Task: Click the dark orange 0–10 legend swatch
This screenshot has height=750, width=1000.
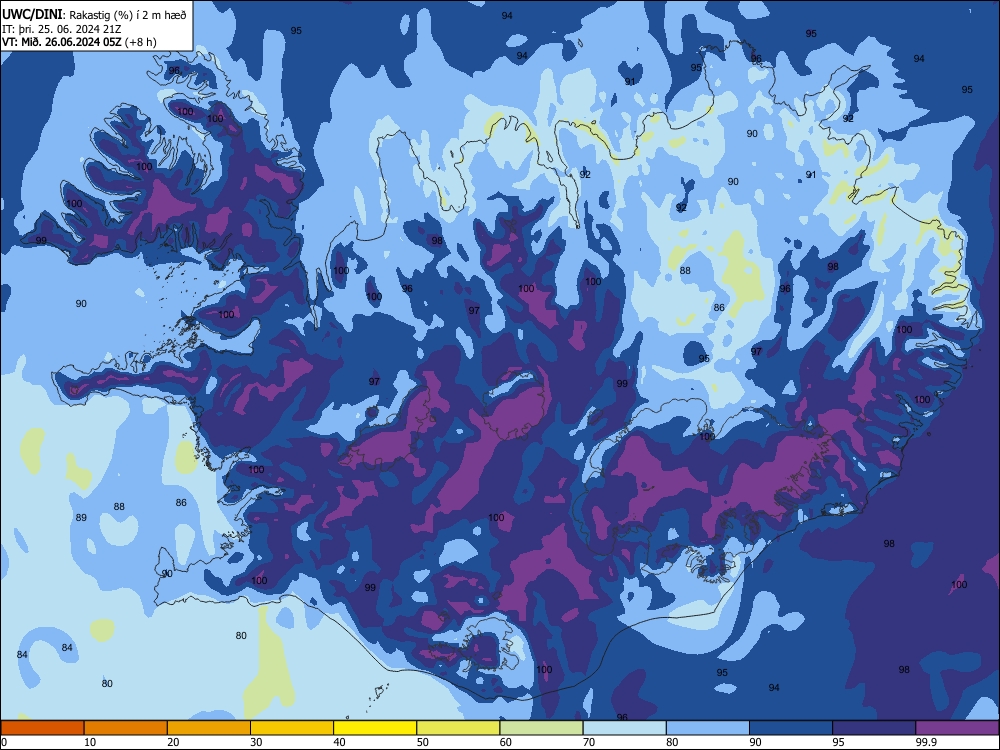Action: point(42,728)
